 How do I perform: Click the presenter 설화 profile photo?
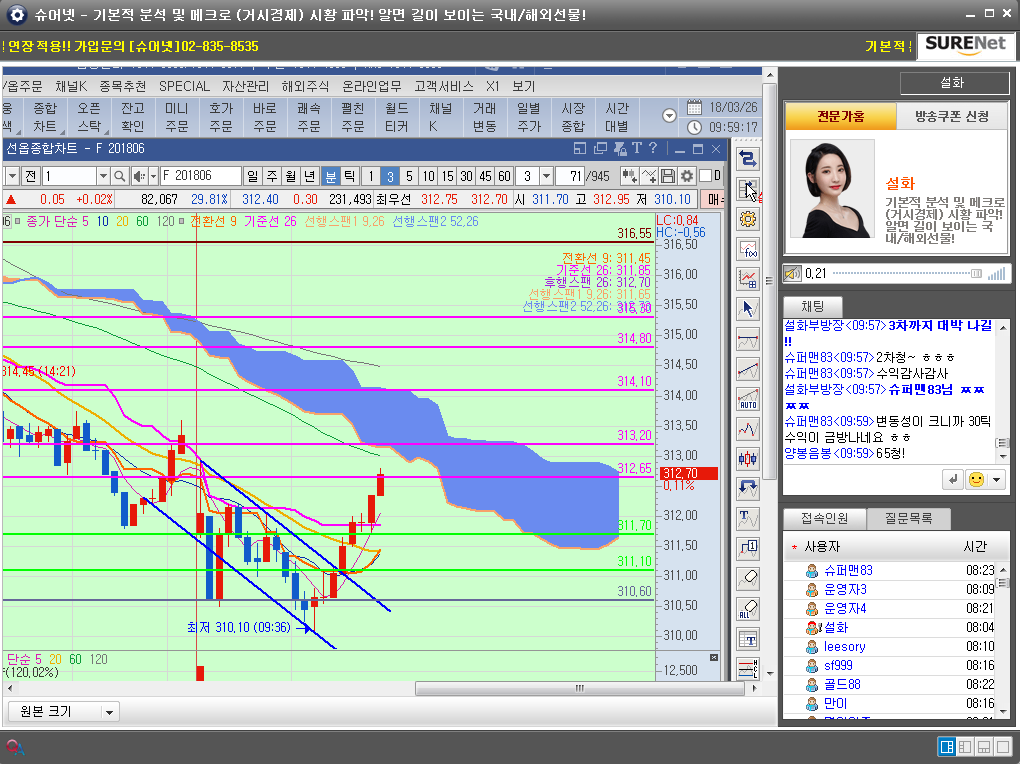(x=832, y=189)
